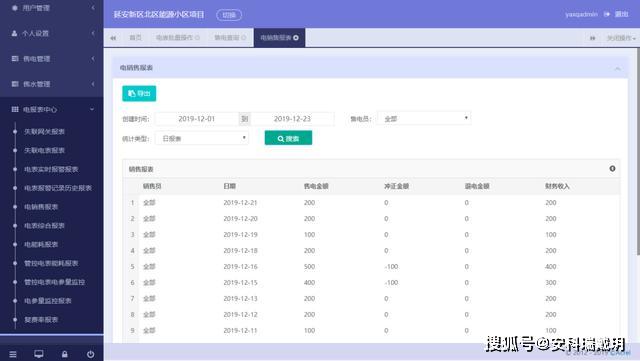
Task: Click the start date field 2019-12-01
Action: tap(197, 119)
